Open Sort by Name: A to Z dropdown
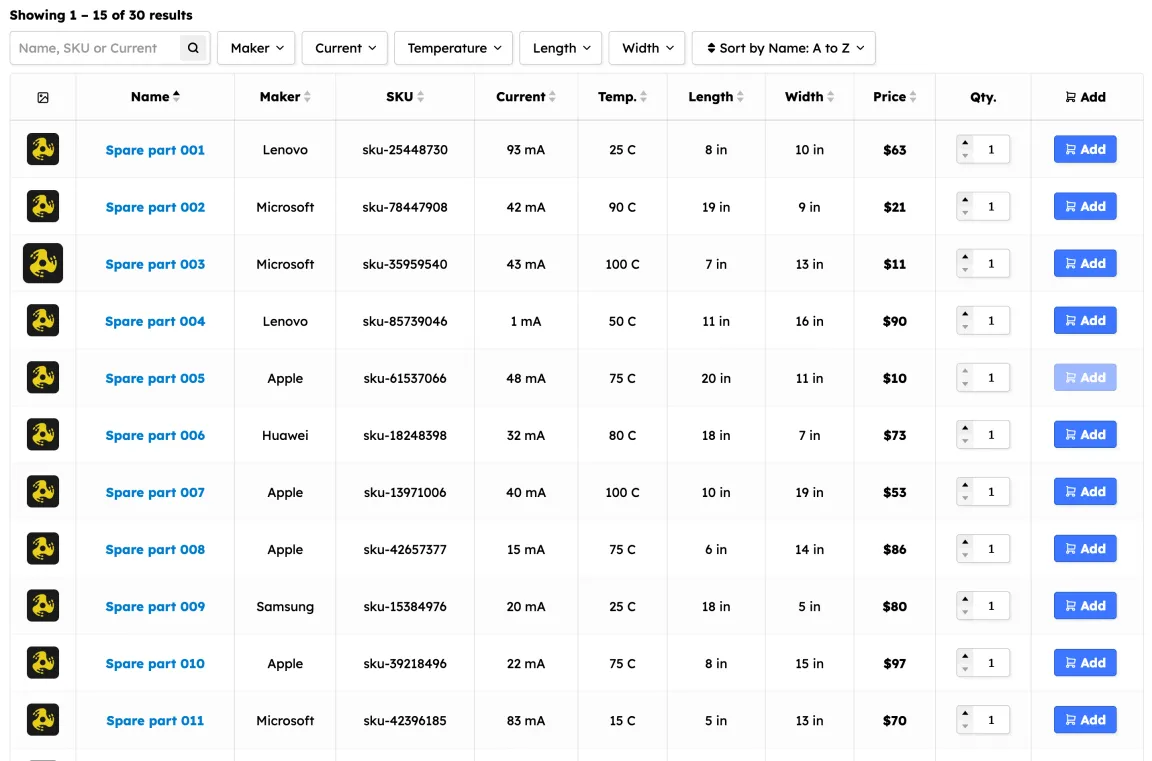The image size is (1152, 761). (x=784, y=48)
